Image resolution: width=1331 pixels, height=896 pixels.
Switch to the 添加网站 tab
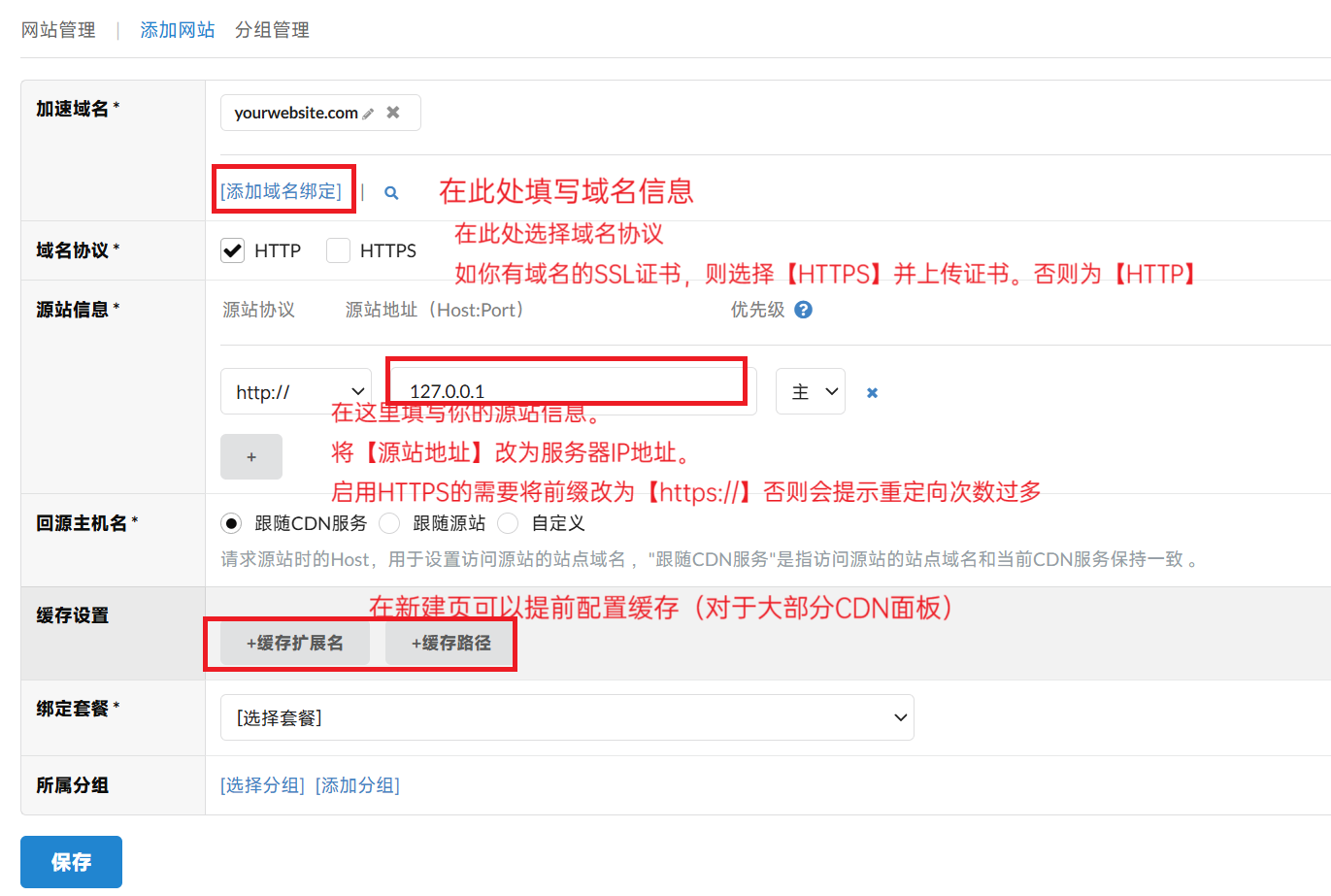click(x=178, y=30)
